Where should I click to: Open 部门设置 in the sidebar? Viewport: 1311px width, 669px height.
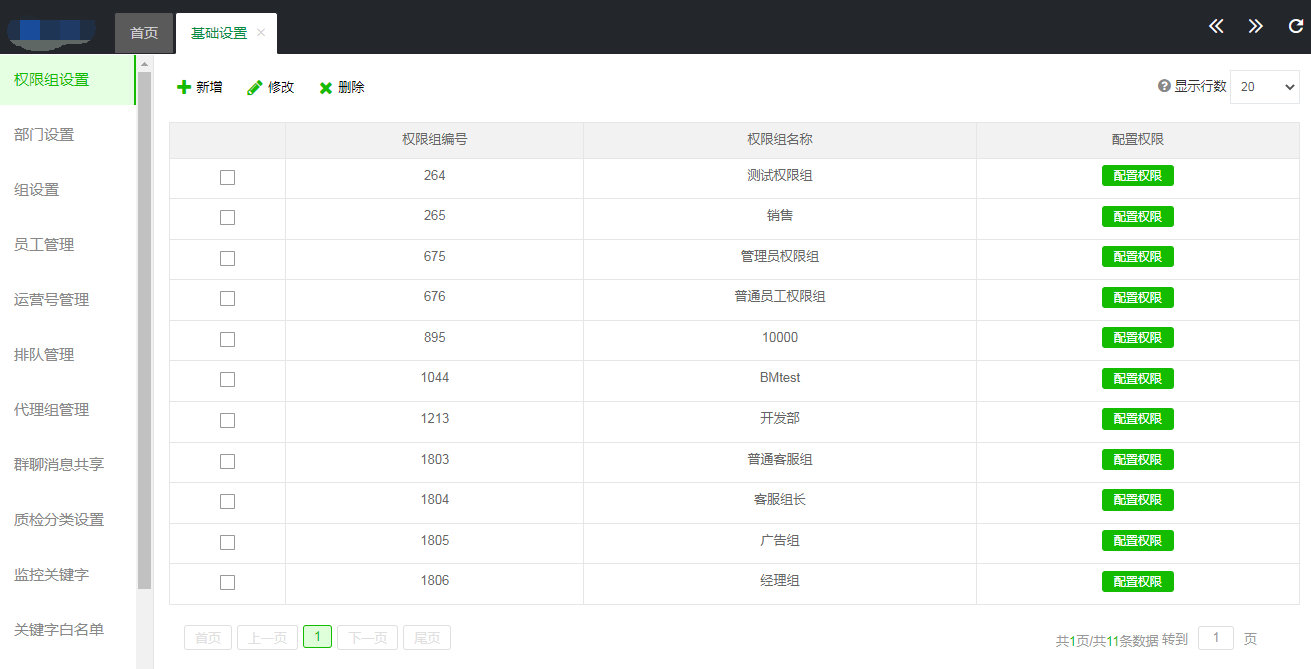click(44, 135)
